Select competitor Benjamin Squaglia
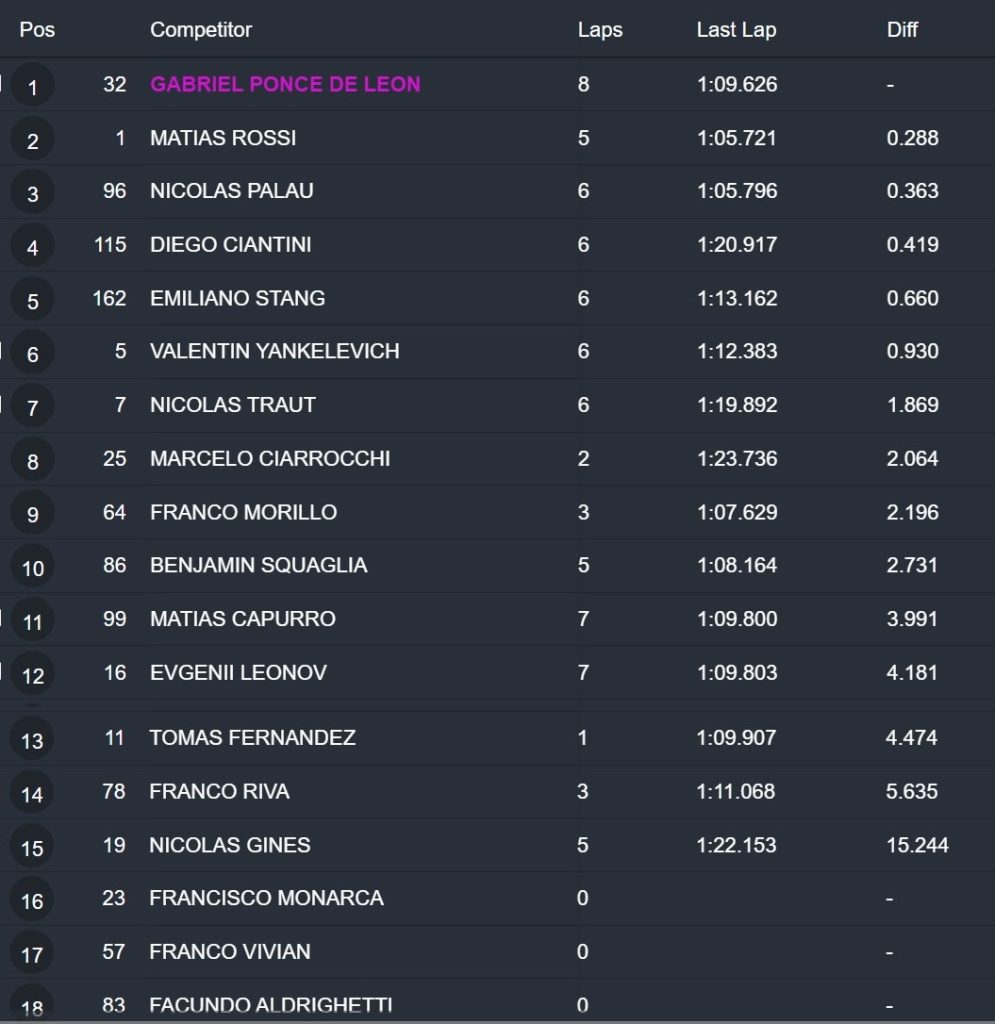The height and width of the screenshot is (1024, 995). (258, 565)
